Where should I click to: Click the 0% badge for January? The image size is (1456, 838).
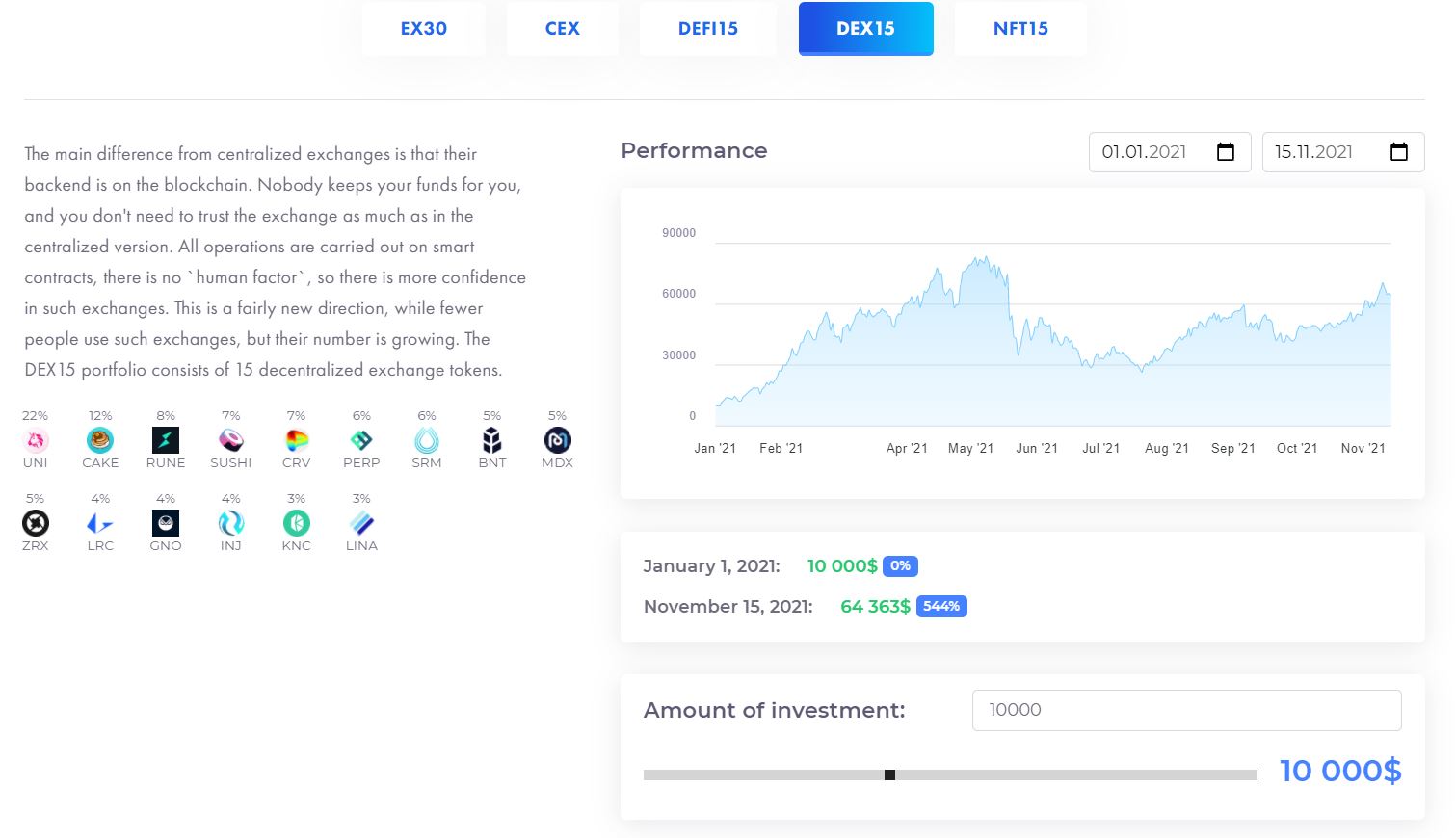(x=900, y=566)
